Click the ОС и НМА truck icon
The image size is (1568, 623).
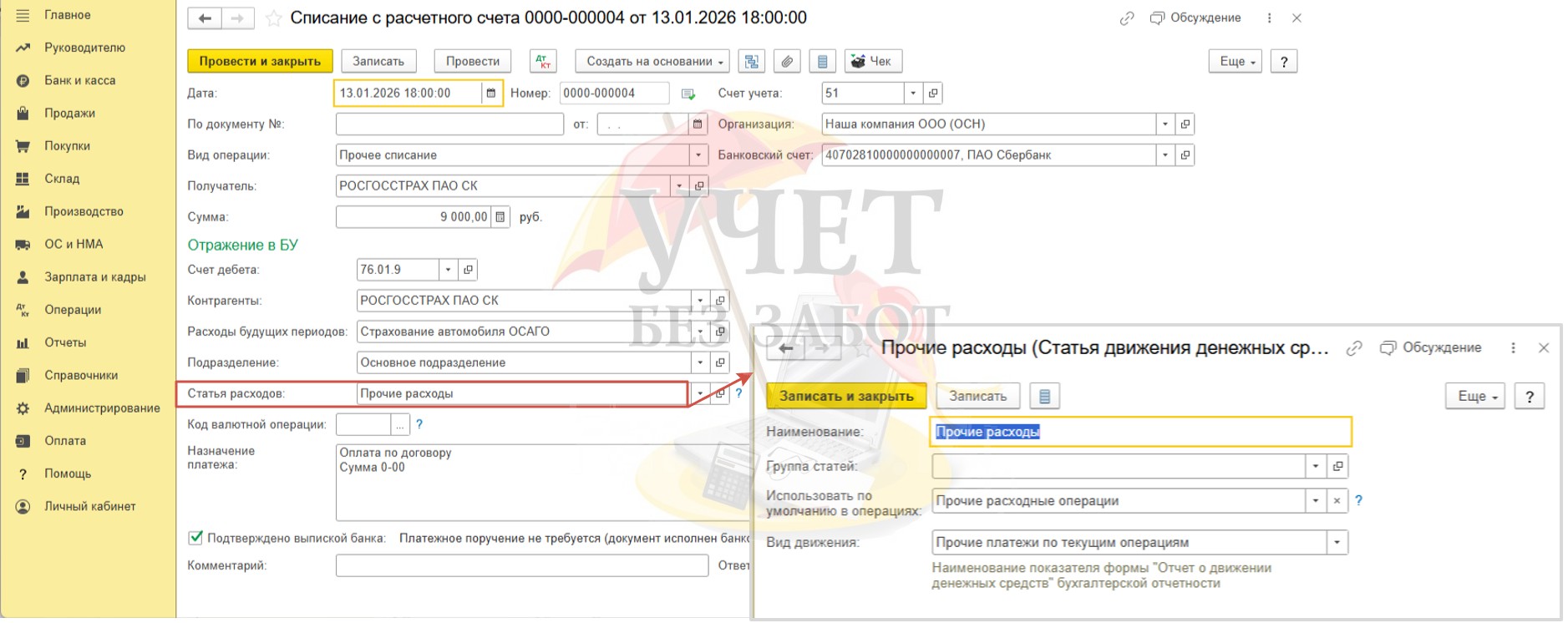pyautogui.click(x=23, y=244)
